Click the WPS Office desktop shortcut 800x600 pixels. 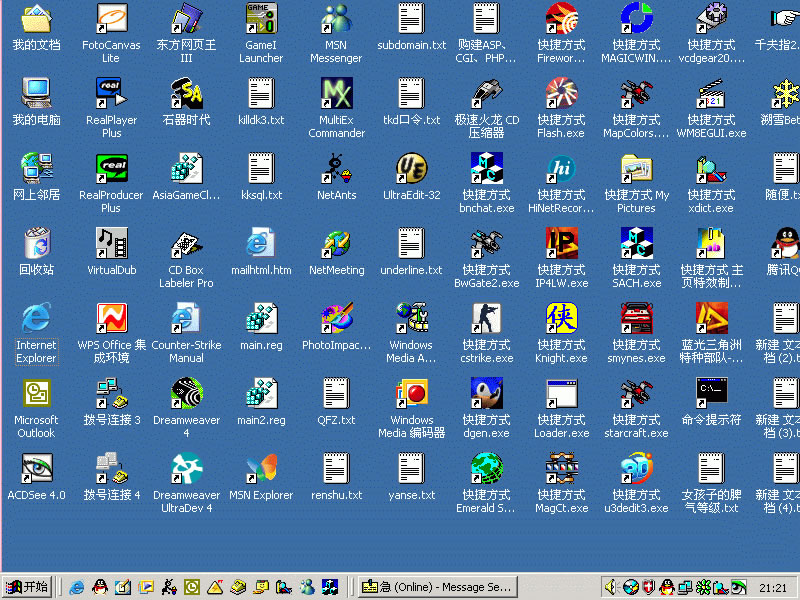[x=111, y=318]
